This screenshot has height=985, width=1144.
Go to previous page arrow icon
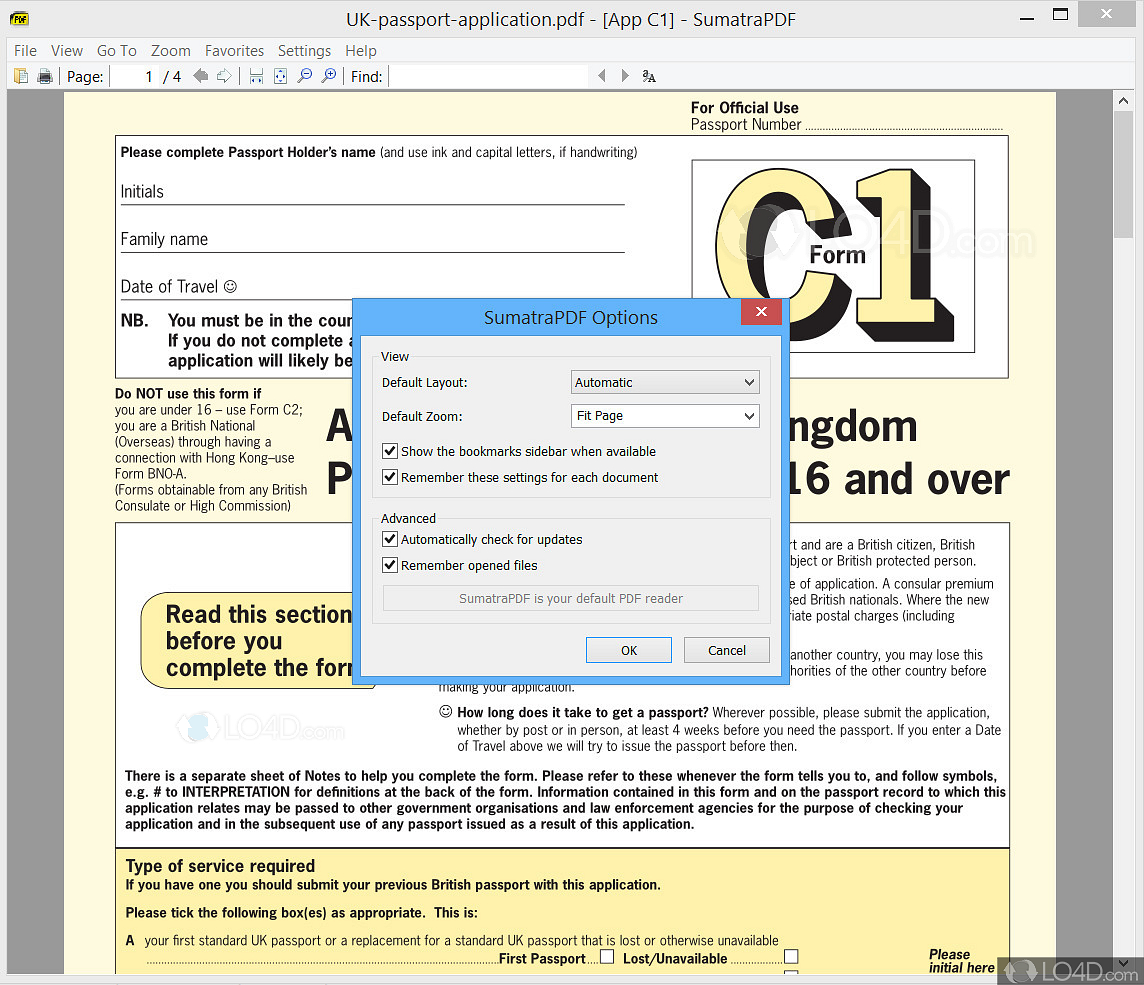[201, 76]
